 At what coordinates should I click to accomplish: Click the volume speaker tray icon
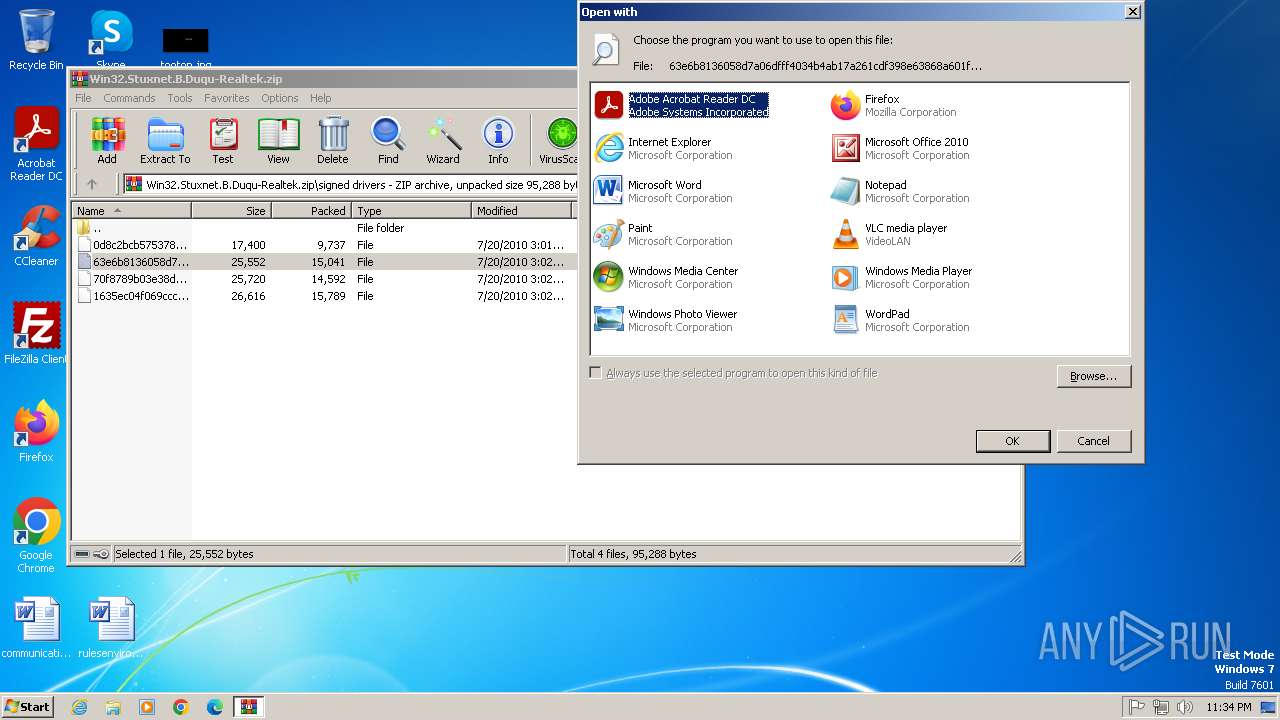pos(1185,707)
